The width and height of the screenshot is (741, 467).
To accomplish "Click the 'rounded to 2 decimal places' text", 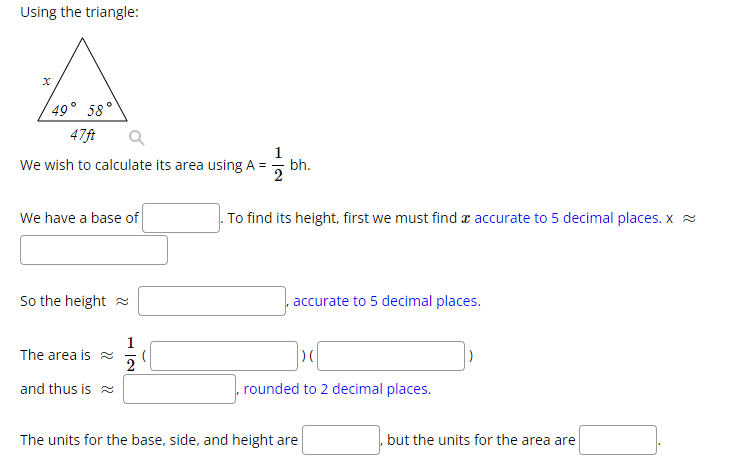I will [337, 389].
